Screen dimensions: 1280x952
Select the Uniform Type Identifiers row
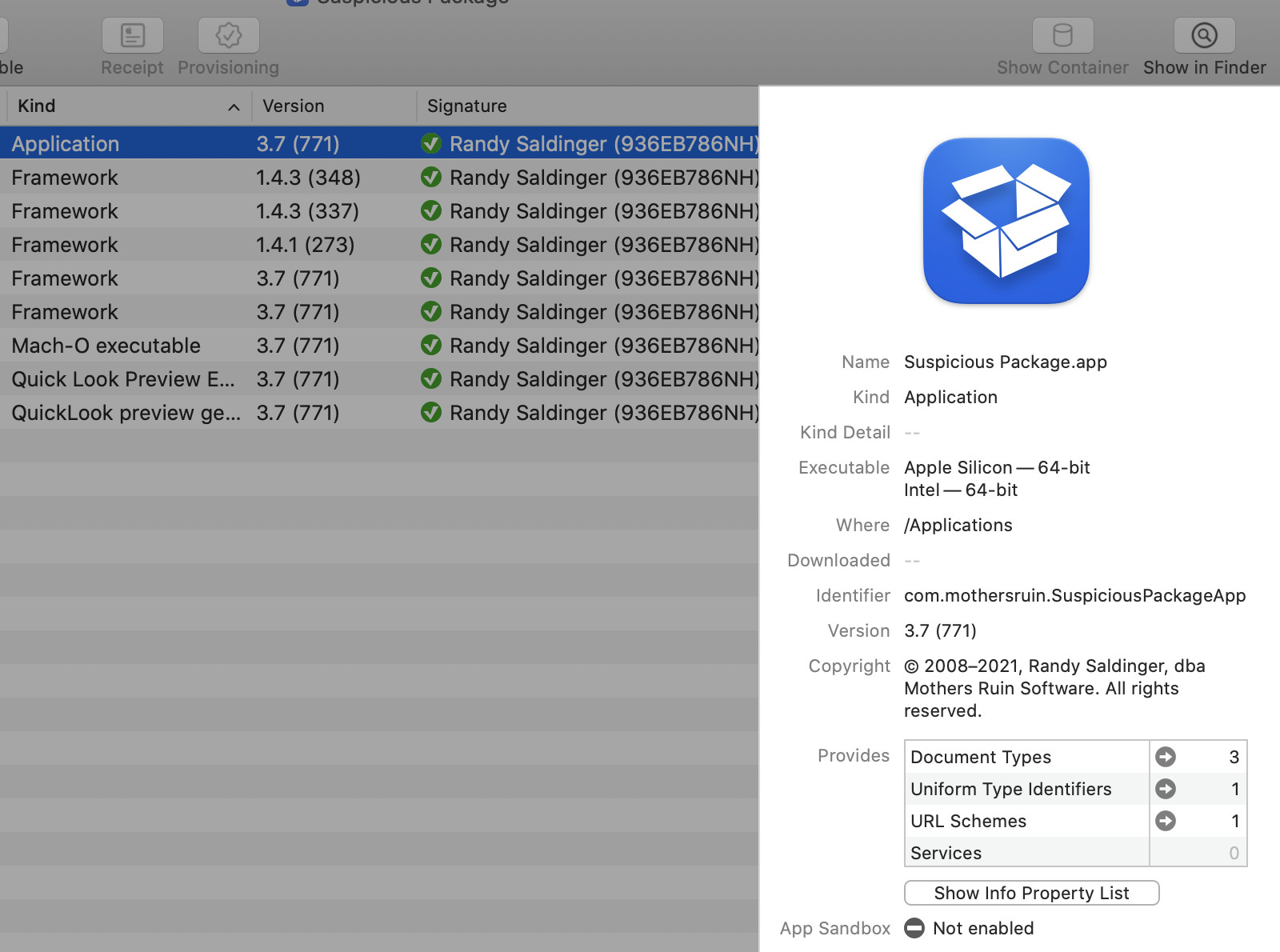(1075, 789)
